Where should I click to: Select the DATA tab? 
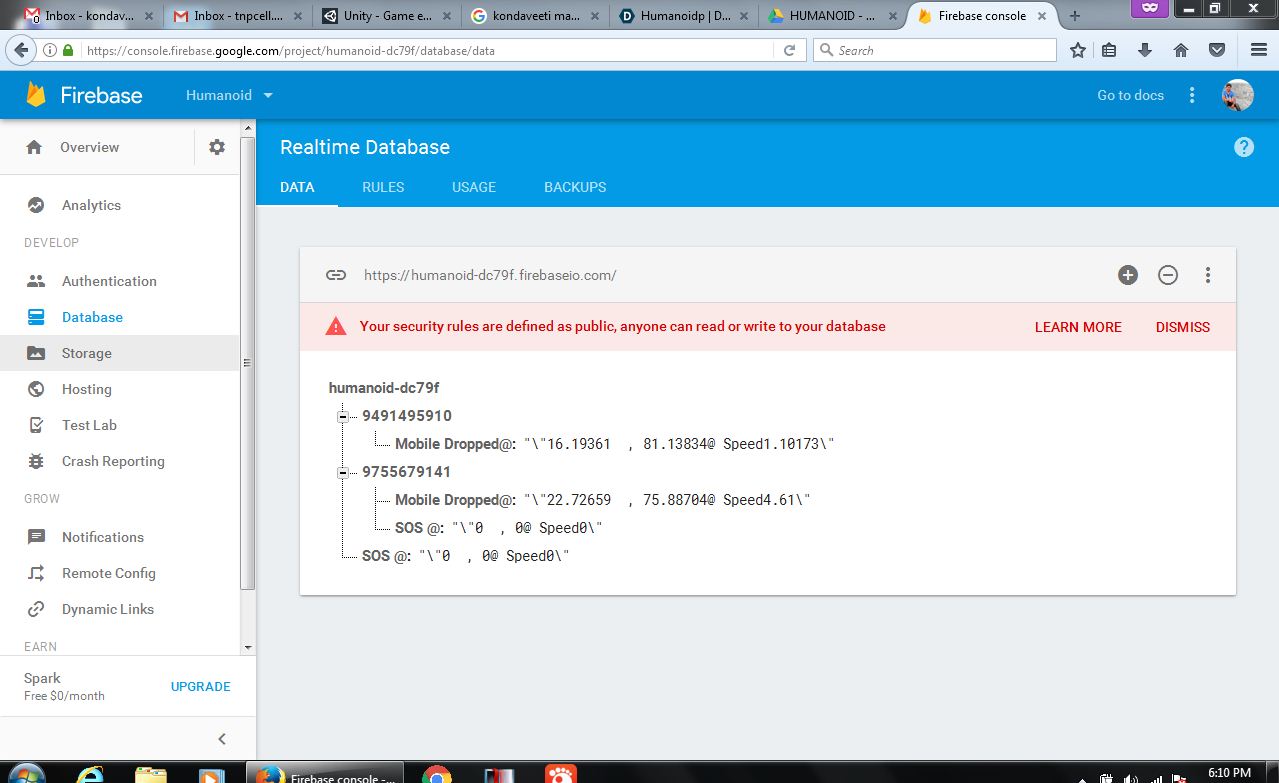coord(297,187)
